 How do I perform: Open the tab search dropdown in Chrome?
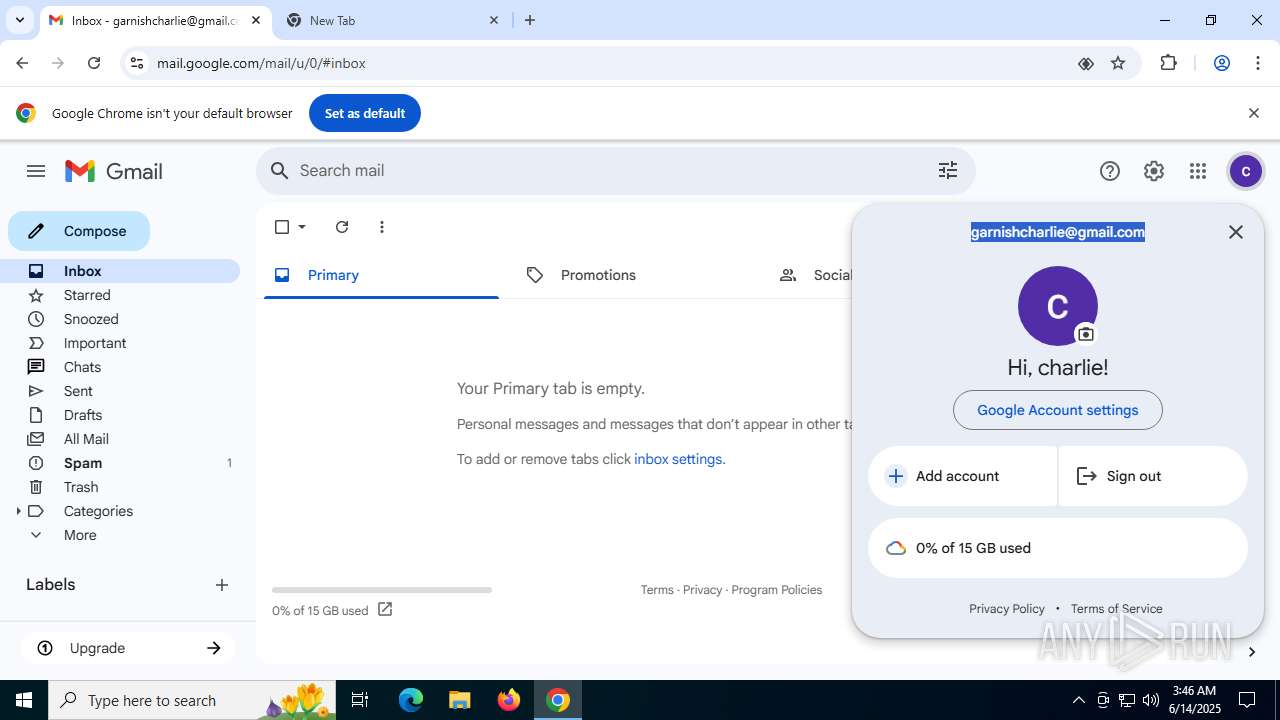[19, 20]
